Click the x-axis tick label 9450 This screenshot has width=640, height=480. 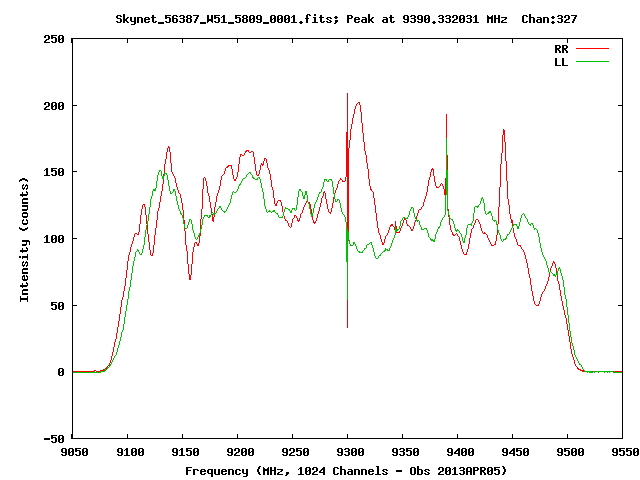coord(515,452)
